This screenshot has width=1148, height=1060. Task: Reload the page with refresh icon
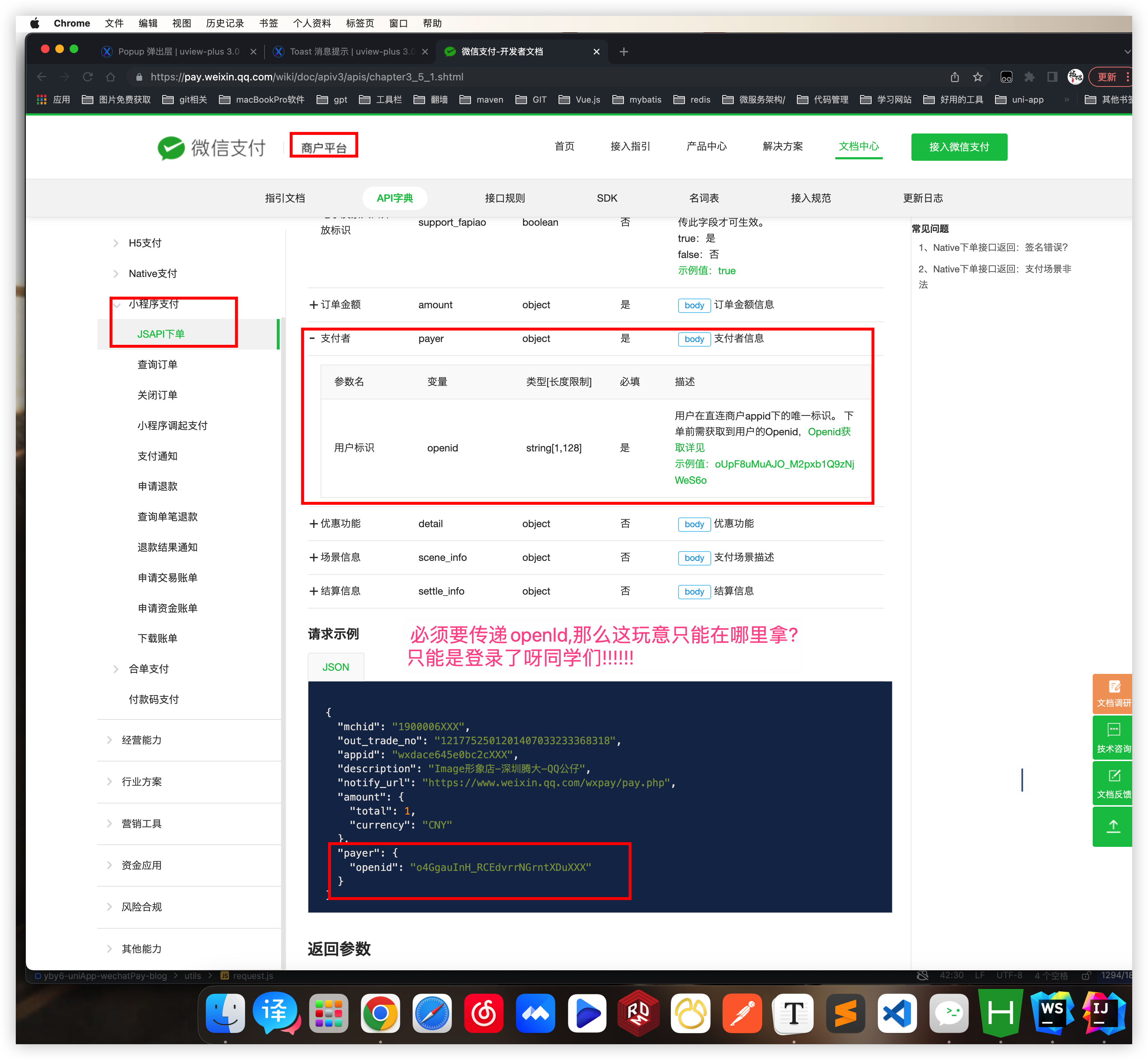(x=87, y=77)
